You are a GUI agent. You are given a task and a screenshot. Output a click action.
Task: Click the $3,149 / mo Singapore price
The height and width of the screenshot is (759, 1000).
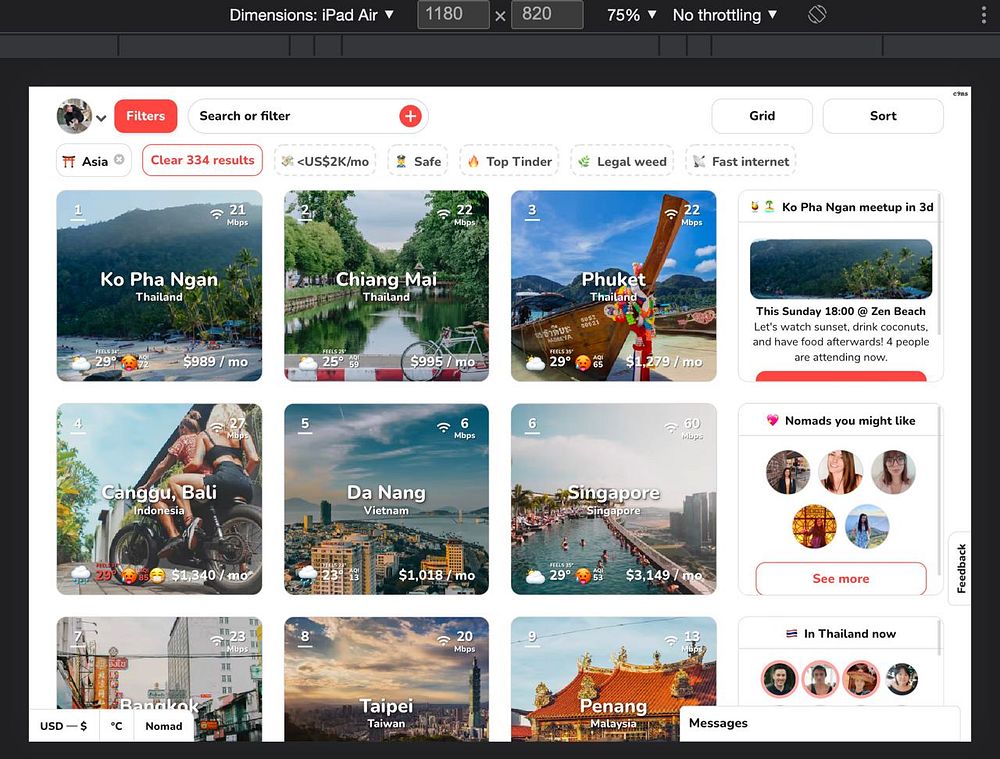(664, 575)
